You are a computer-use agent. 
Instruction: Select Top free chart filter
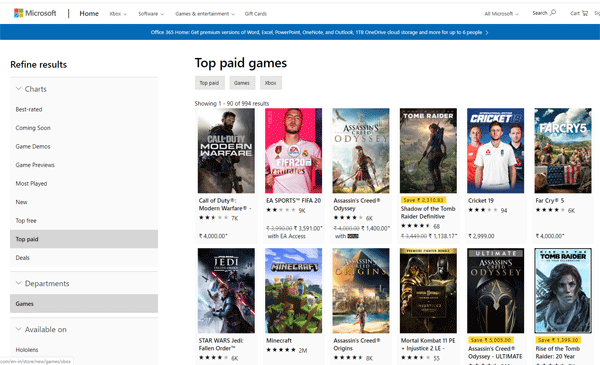coord(26,221)
